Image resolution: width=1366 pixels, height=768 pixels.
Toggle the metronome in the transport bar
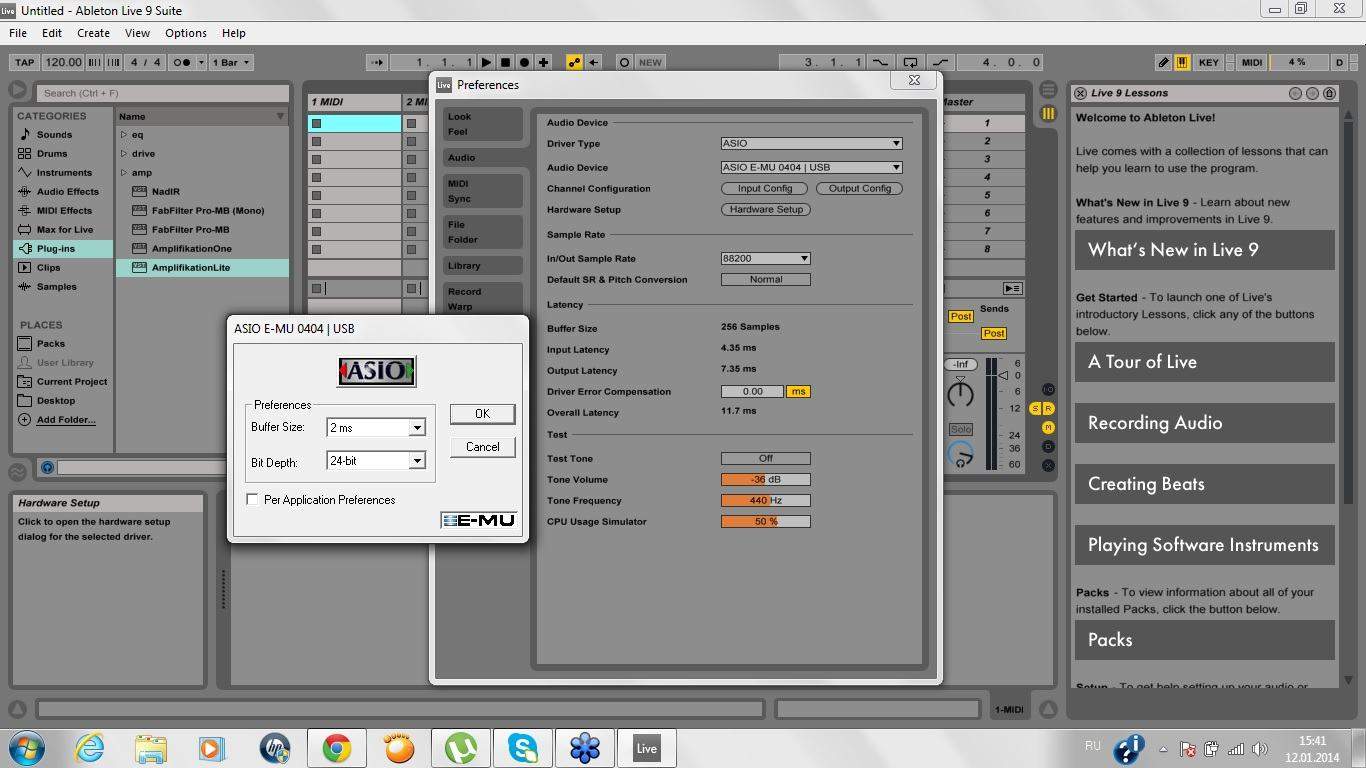point(182,62)
